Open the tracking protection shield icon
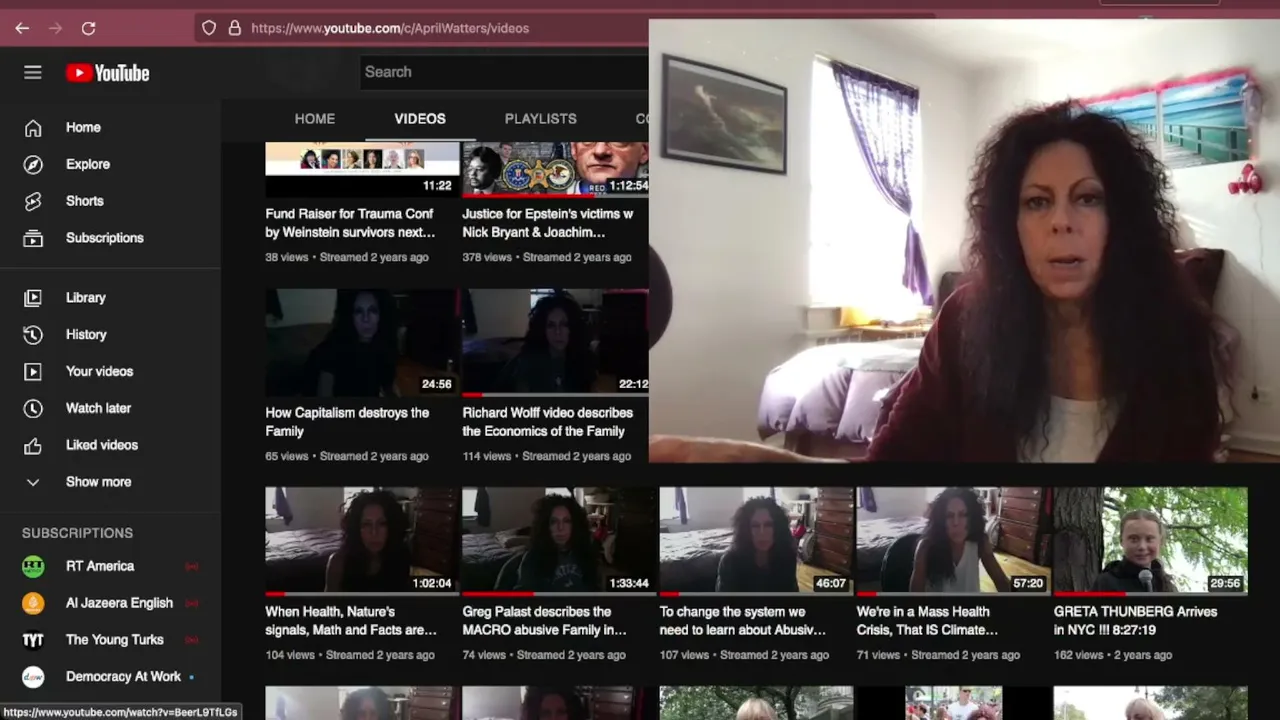Image resolution: width=1280 pixels, height=720 pixels. (x=209, y=28)
